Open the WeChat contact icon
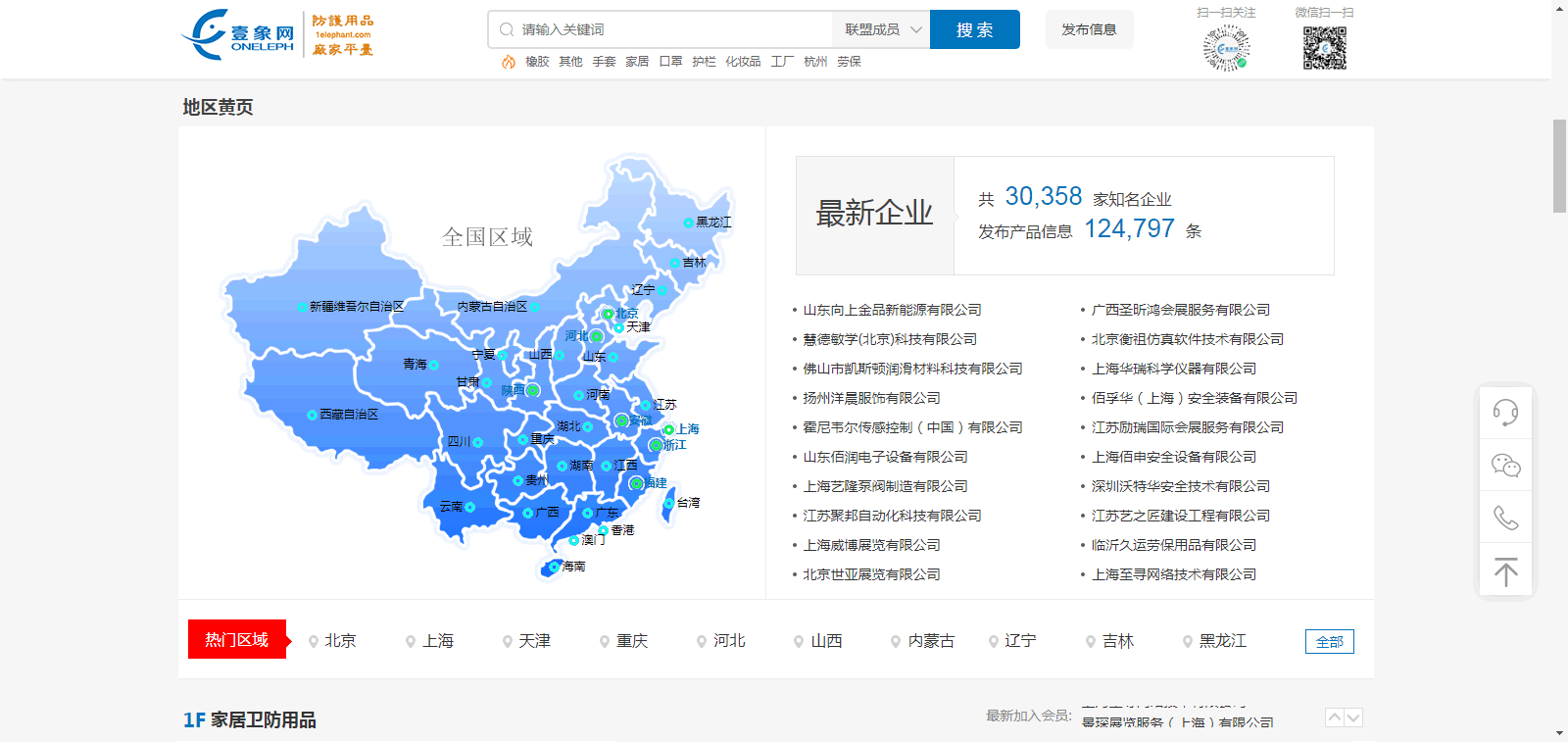1568x742 pixels. pyautogui.click(x=1505, y=466)
